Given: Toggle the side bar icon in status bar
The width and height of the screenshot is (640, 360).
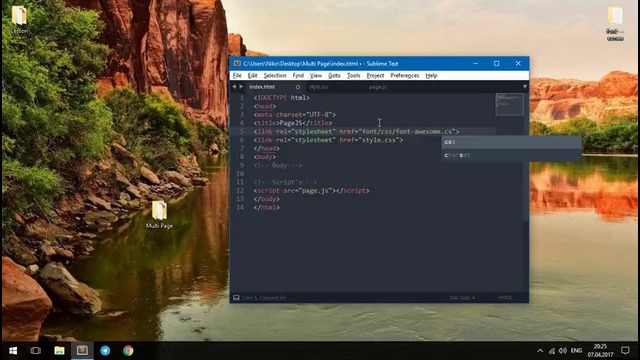Looking at the screenshot, I should point(236,298).
